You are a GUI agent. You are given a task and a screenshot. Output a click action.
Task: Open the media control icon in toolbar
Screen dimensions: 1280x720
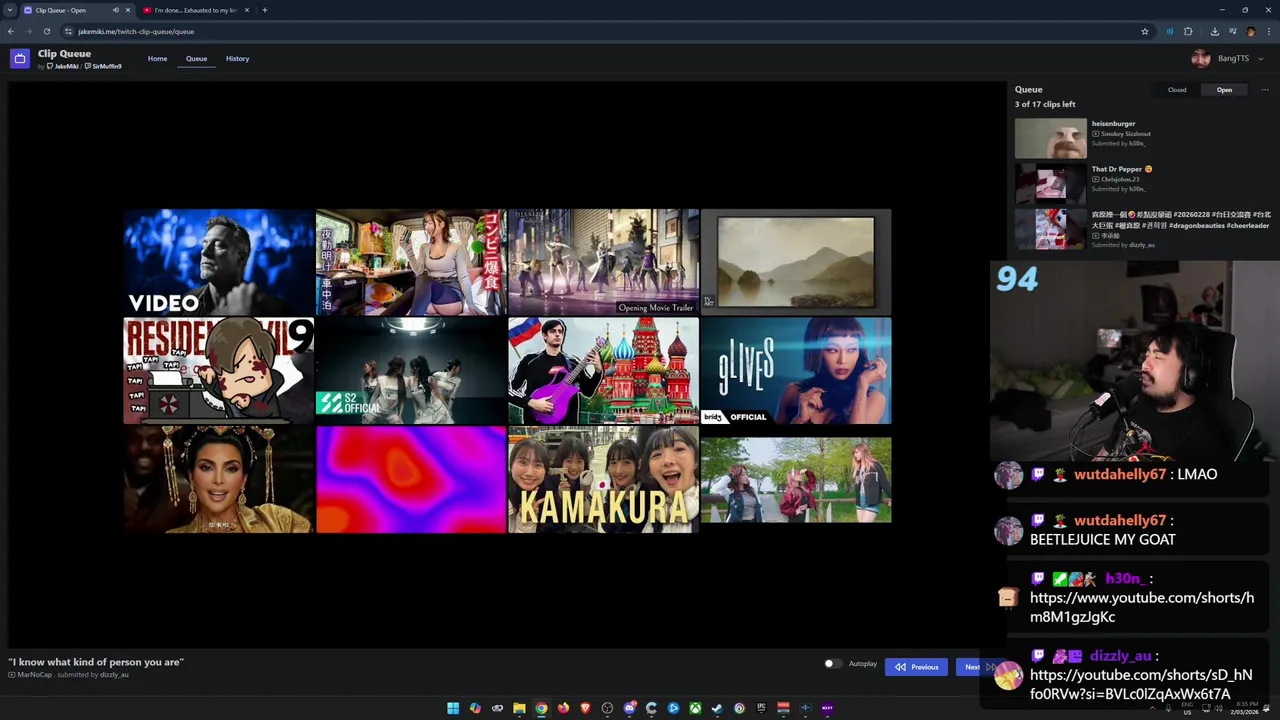1232,31
